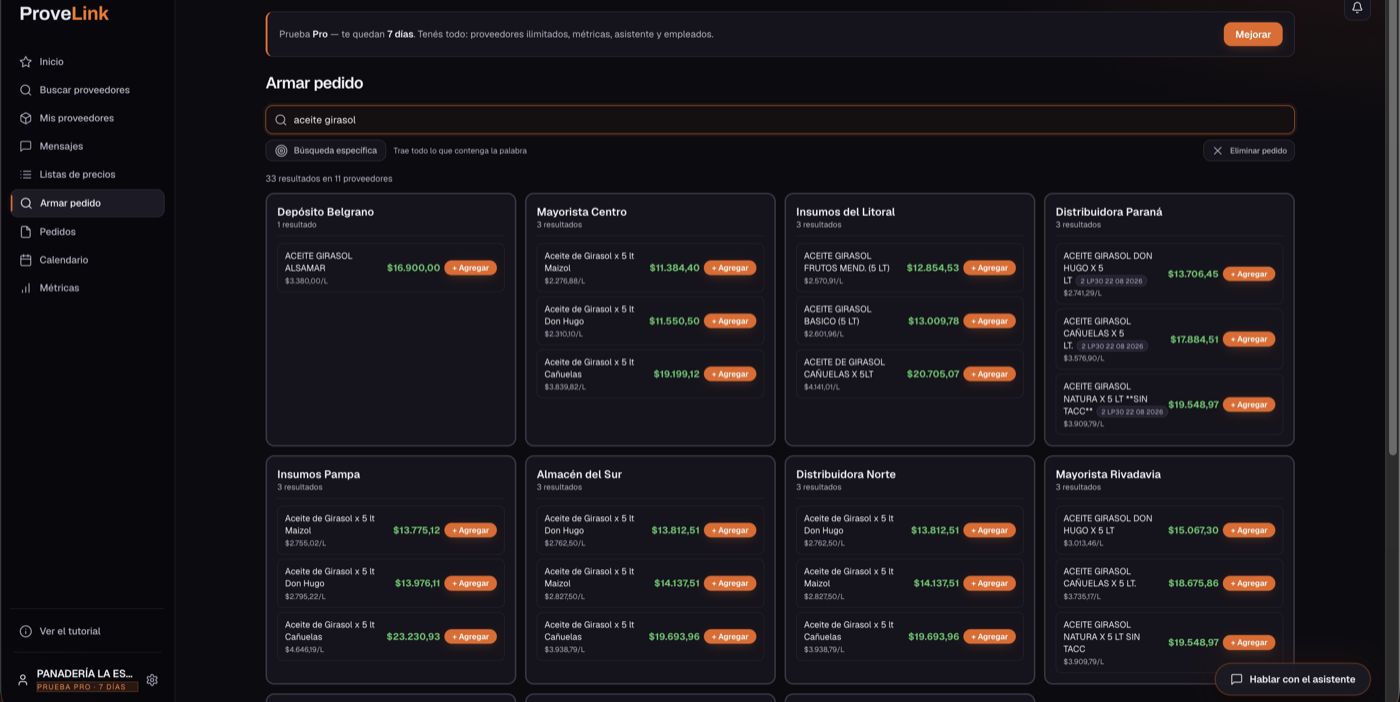Click the X icon on Eliminar pedido
Image resolution: width=1400 pixels, height=702 pixels.
[1217, 151]
